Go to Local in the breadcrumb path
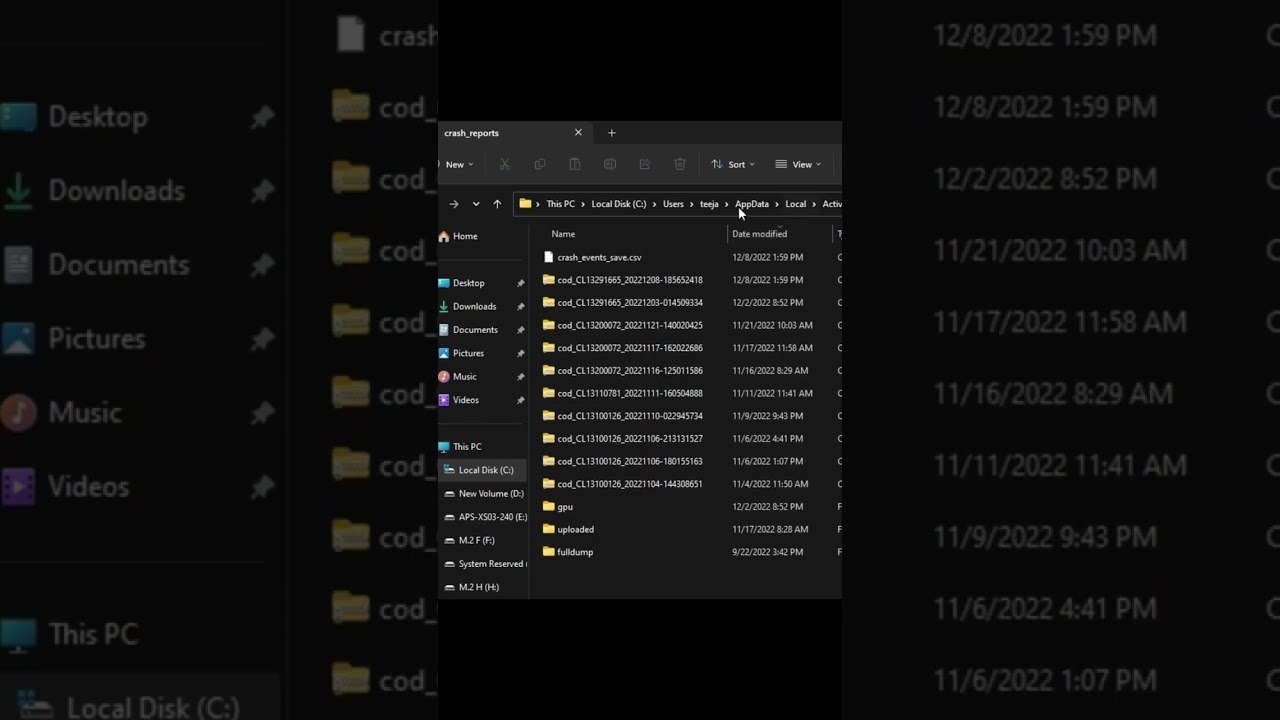 (795, 204)
